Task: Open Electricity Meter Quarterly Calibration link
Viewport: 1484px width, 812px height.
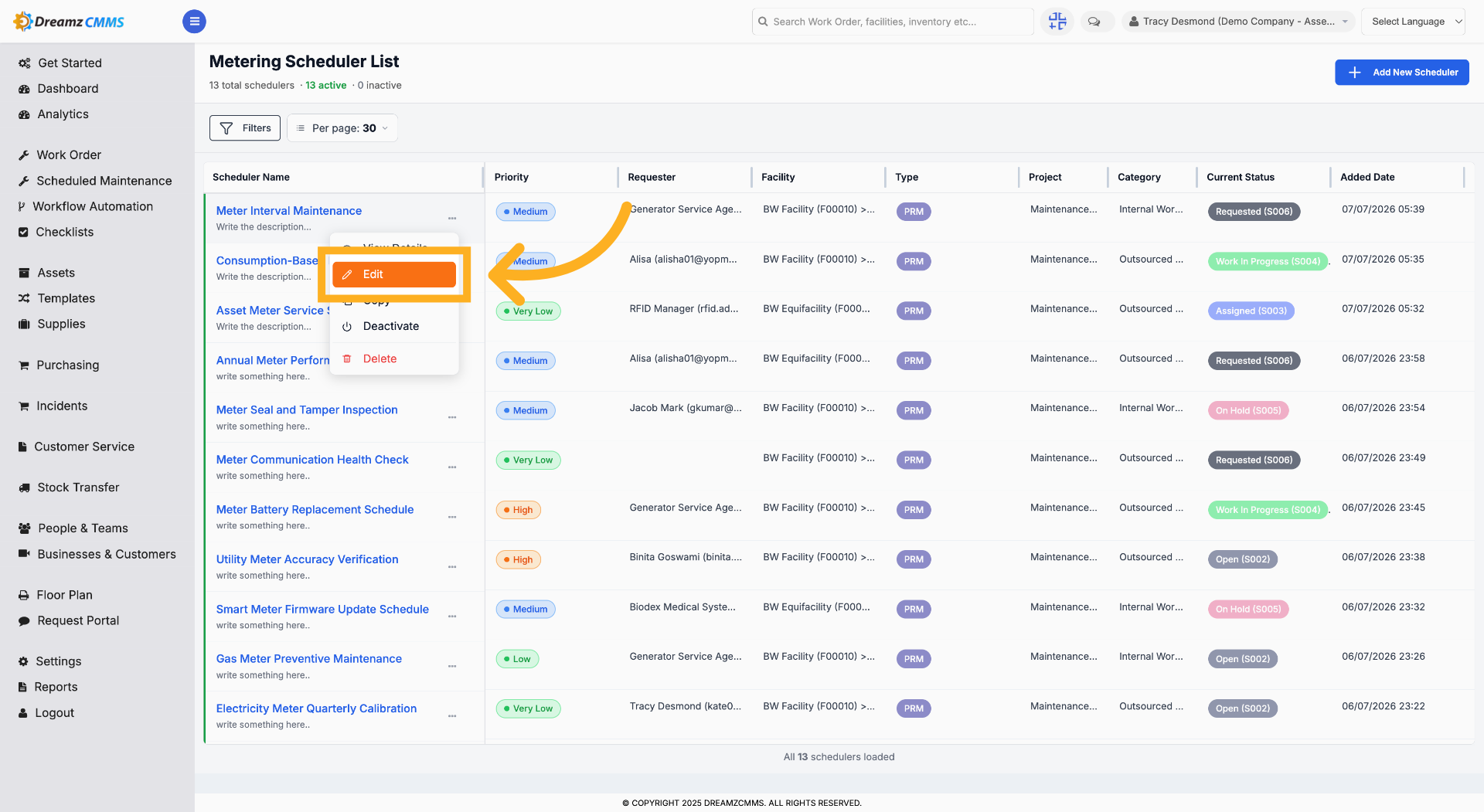Action: [x=316, y=708]
